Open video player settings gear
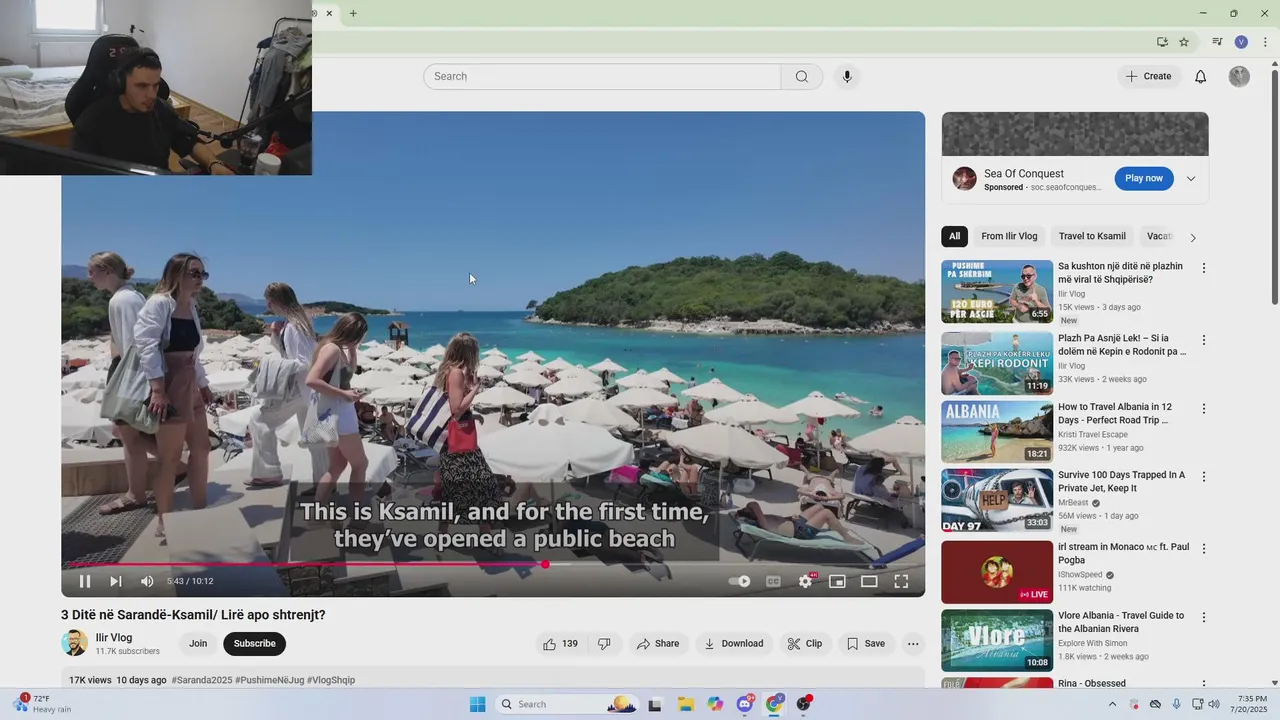Screen dimensions: 1280x720 806,581
